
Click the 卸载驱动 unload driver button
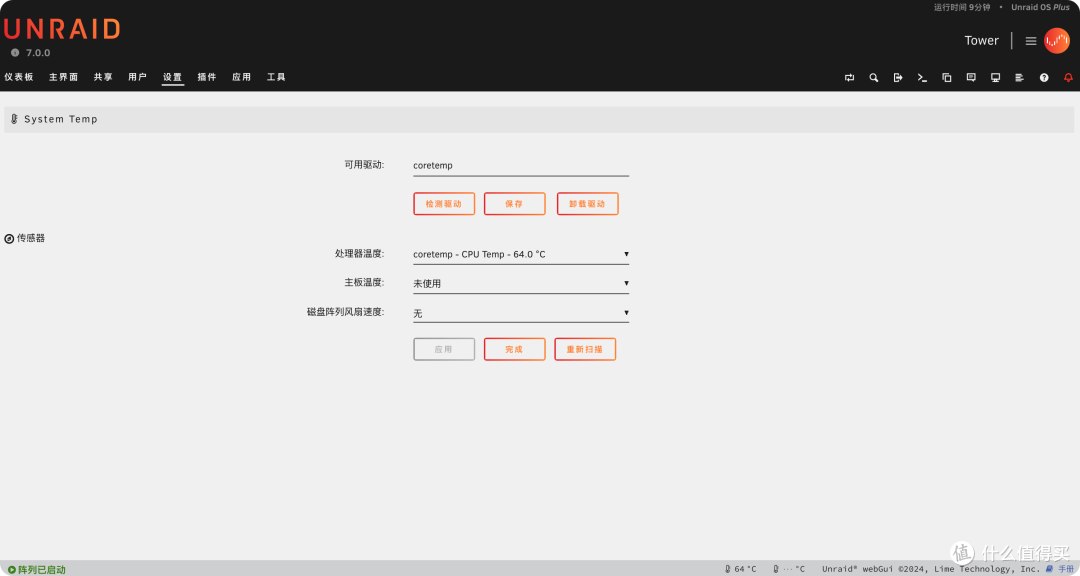click(x=588, y=204)
